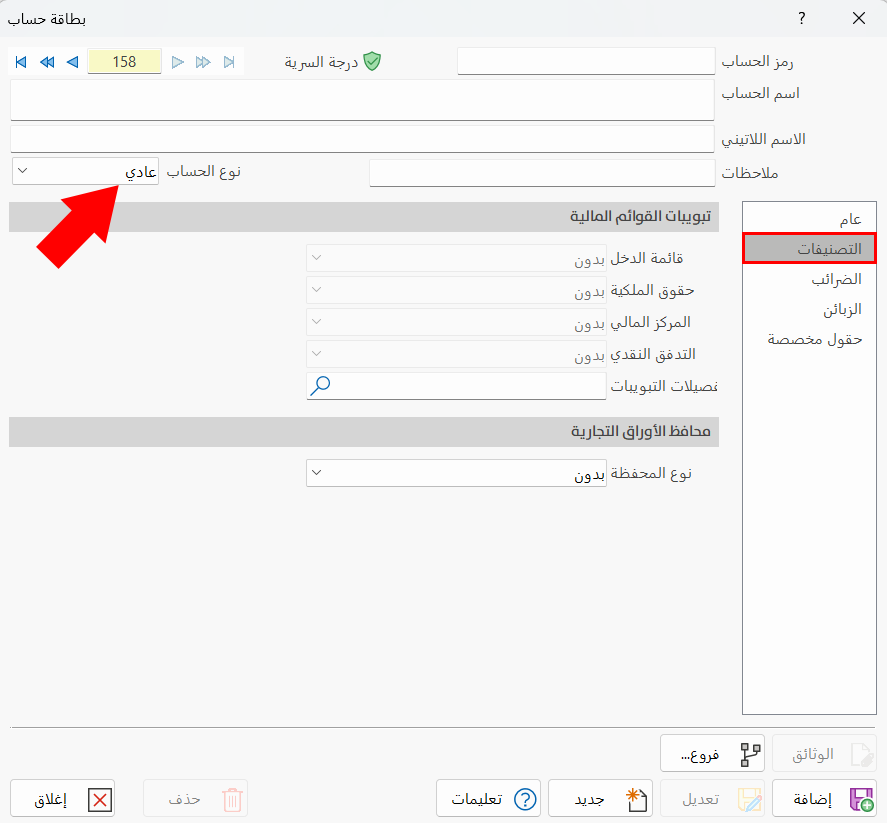Close the dialog with the إغلاق button
Screen dimensions: 887x823
62,798
